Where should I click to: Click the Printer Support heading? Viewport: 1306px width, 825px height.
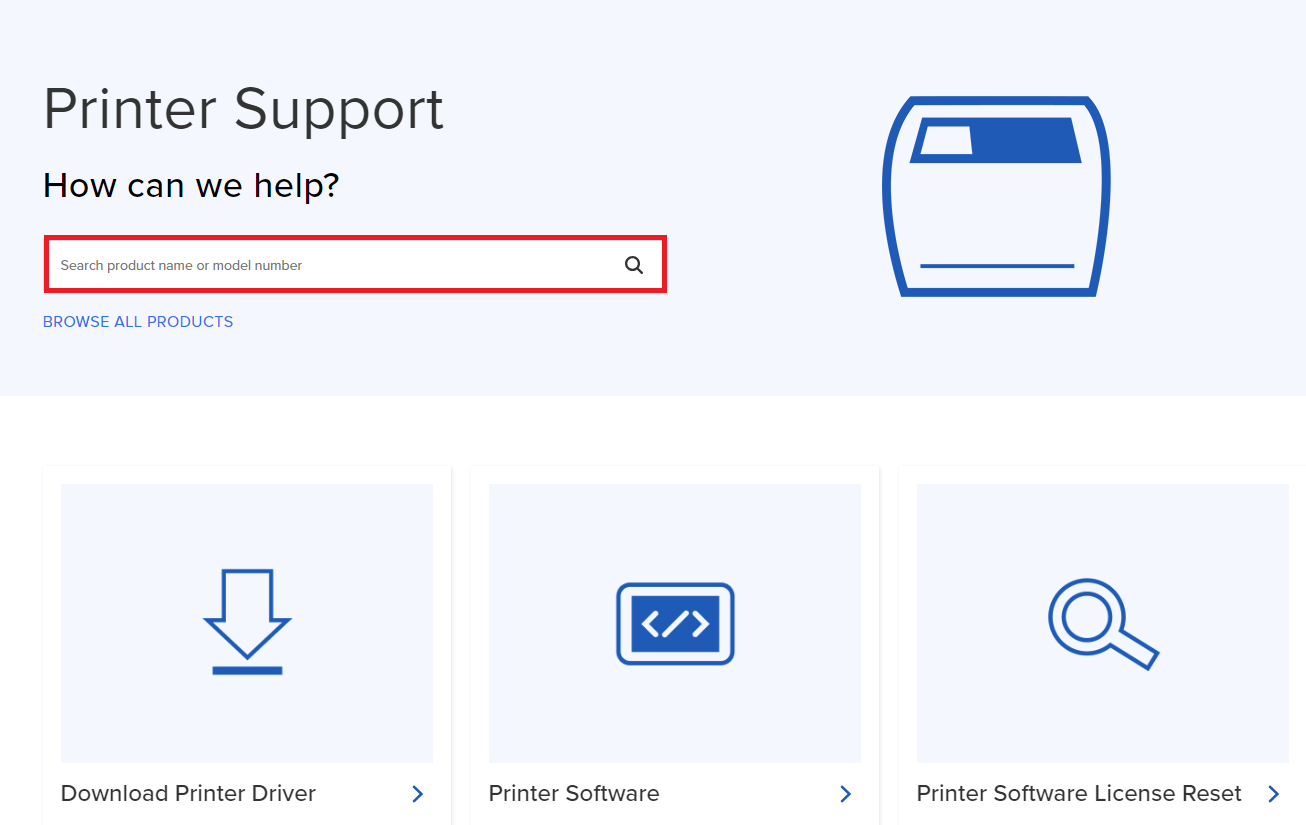click(243, 108)
